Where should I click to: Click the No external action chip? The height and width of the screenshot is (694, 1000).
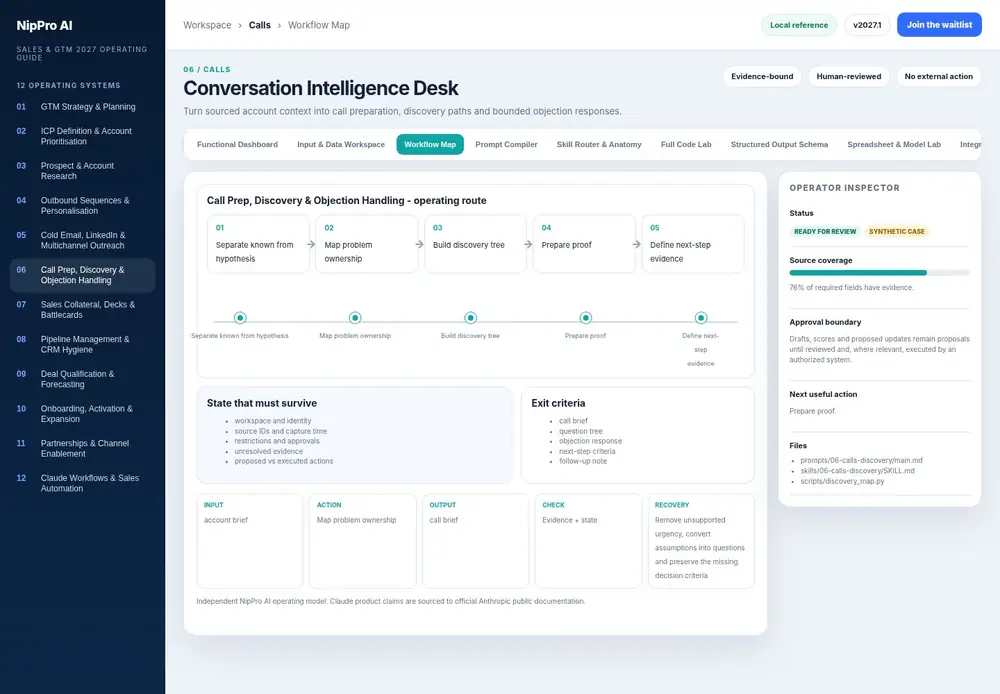point(939,77)
